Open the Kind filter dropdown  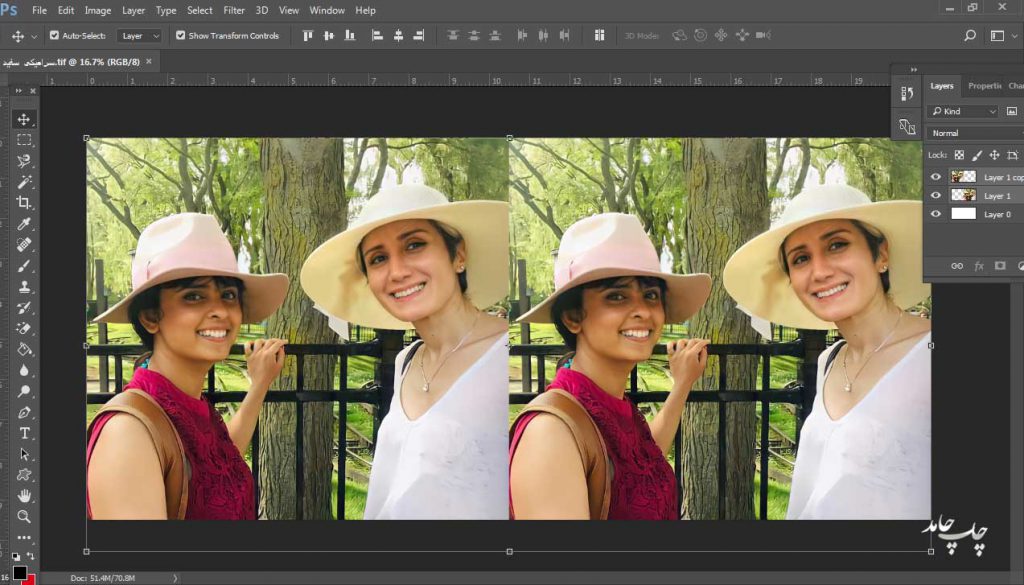tap(963, 111)
